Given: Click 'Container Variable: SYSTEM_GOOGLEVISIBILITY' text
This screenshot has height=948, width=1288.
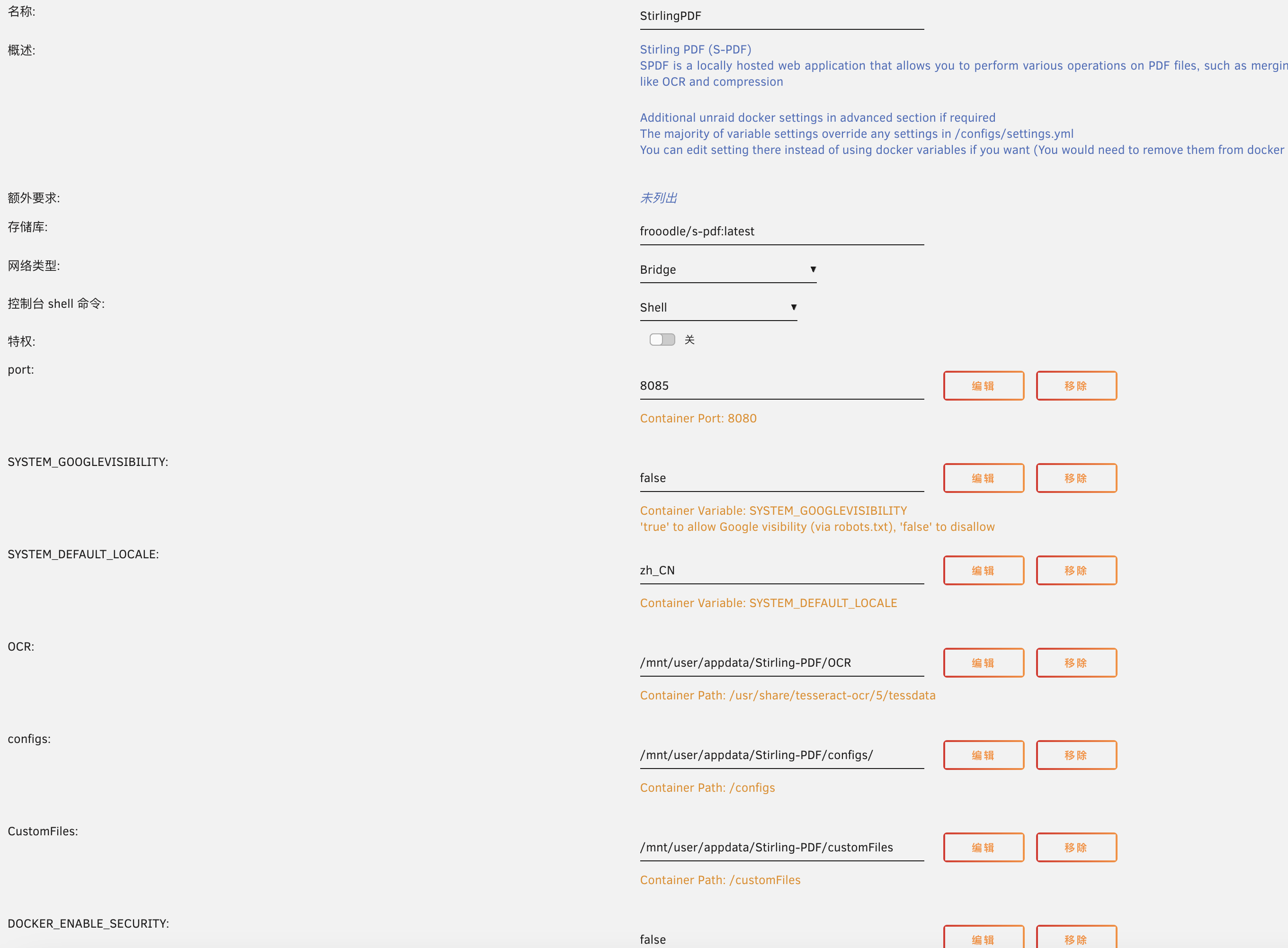Looking at the screenshot, I should click(773, 511).
